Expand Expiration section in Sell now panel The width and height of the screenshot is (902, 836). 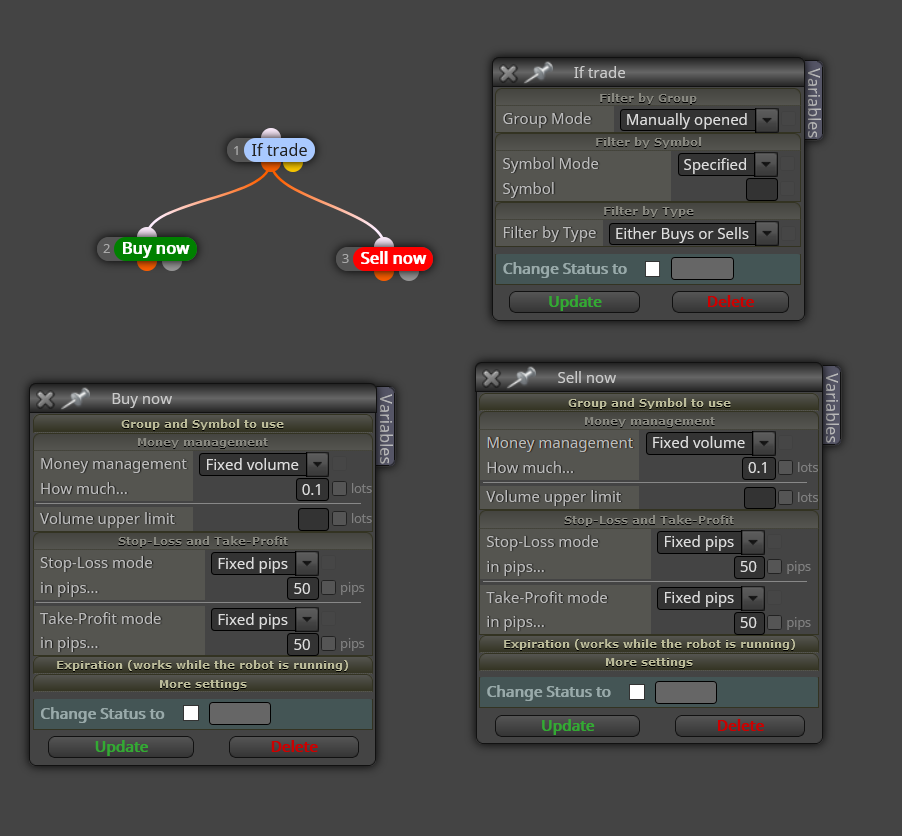pos(649,644)
